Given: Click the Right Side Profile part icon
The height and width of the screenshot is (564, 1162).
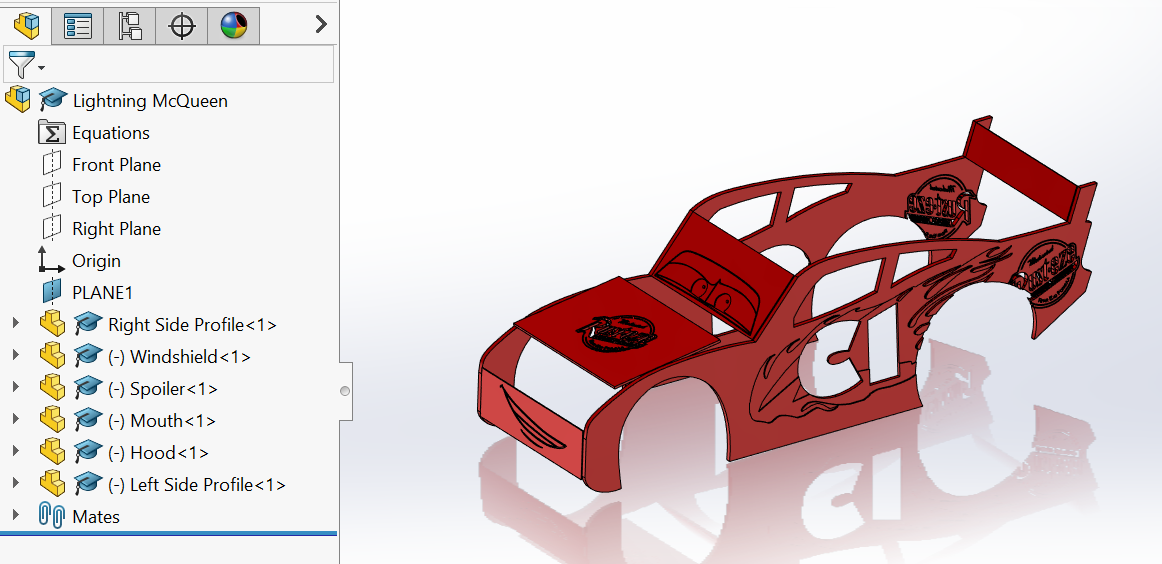Looking at the screenshot, I should coord(52,323).
